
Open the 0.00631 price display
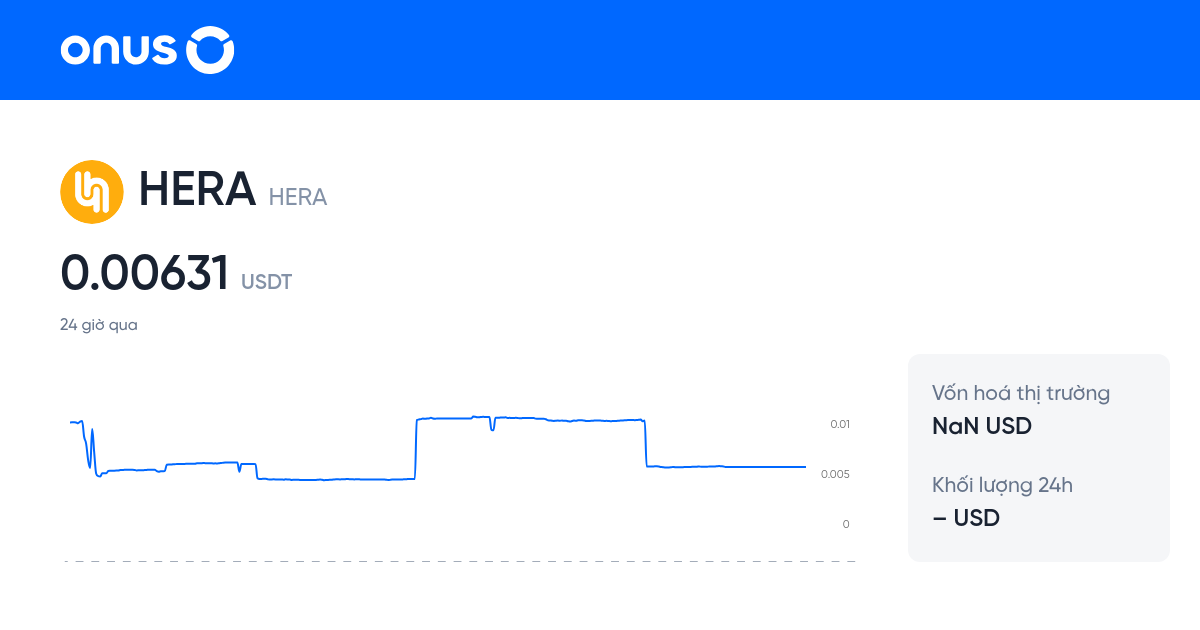(x=145, y=272)
